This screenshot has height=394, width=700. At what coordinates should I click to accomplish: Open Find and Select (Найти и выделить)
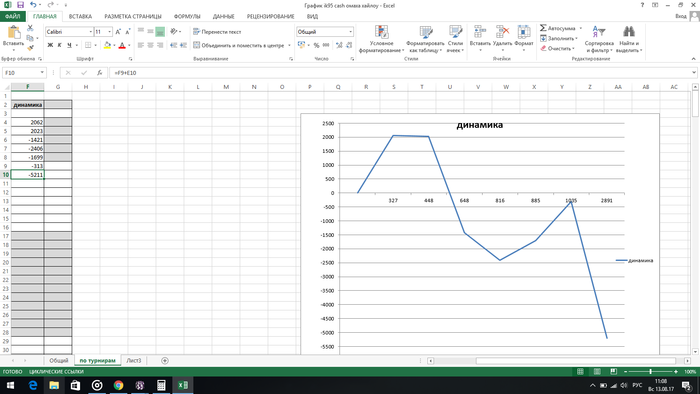coord(629,39)
